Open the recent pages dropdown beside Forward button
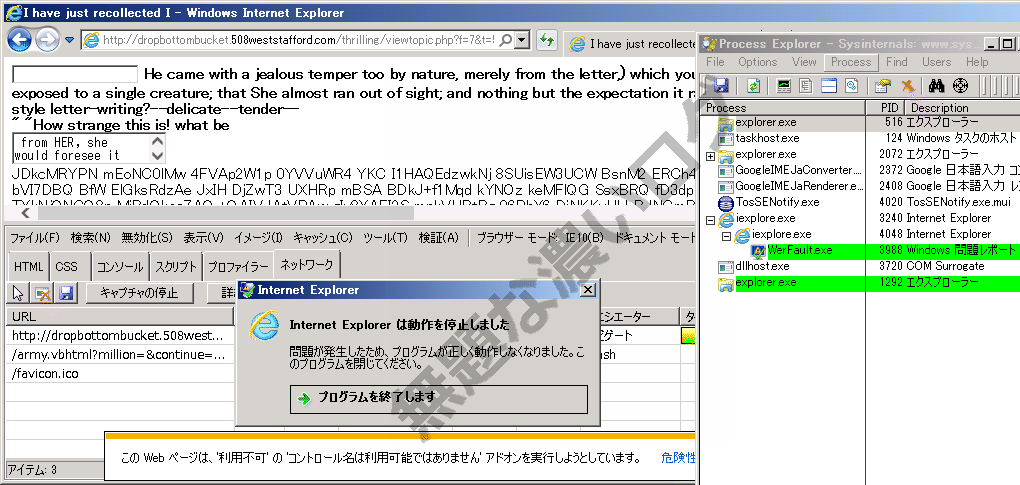Viewport: 1020px width, 485px height. 70,40
